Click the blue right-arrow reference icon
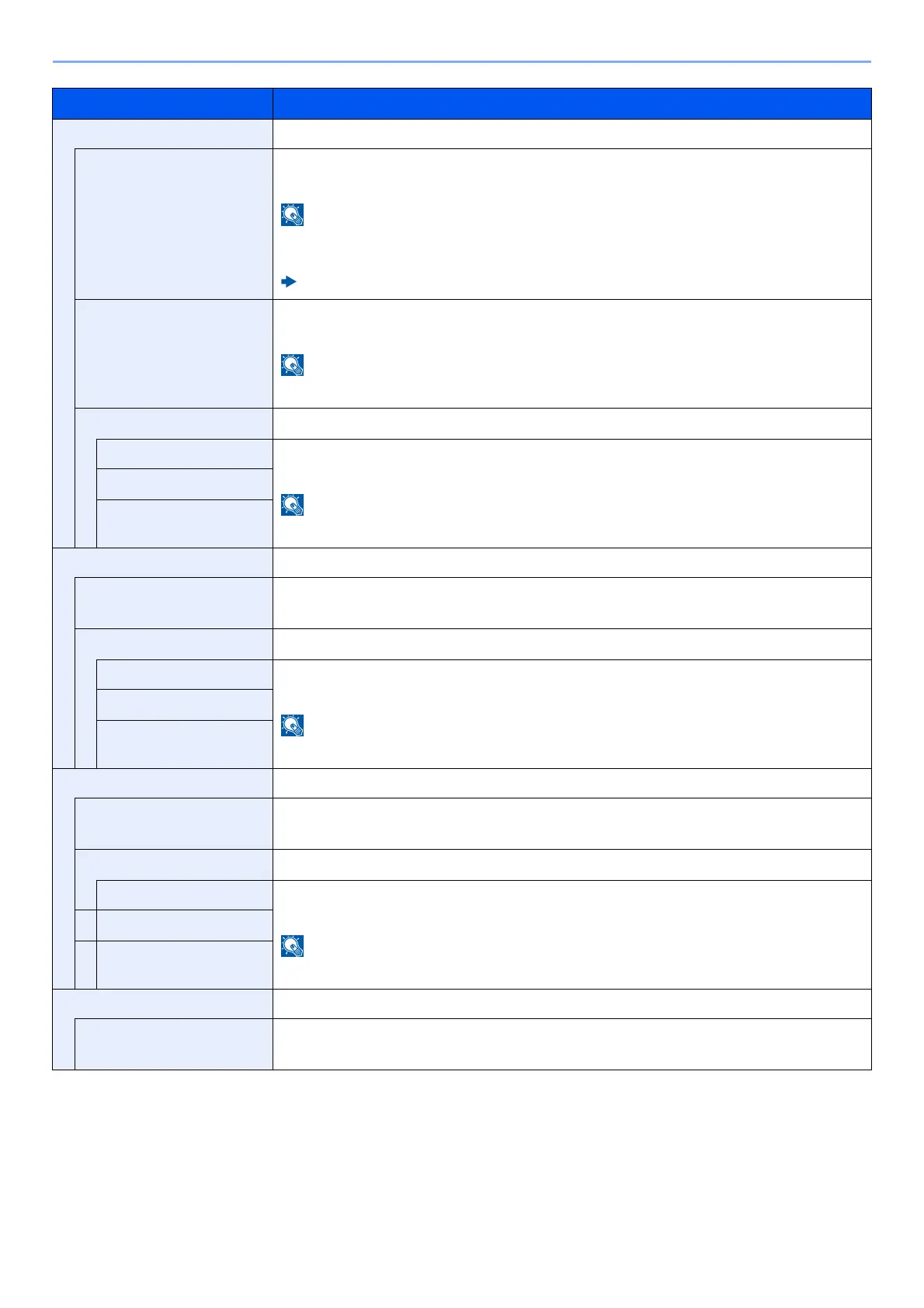The image size is (924, 1308). tap(289, 282)
